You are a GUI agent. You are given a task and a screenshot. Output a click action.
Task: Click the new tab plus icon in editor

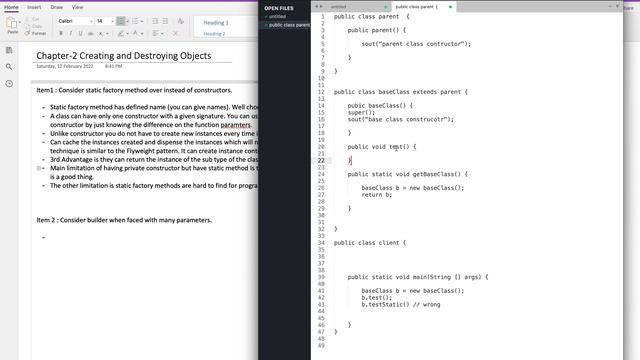[x=610, y=6]
